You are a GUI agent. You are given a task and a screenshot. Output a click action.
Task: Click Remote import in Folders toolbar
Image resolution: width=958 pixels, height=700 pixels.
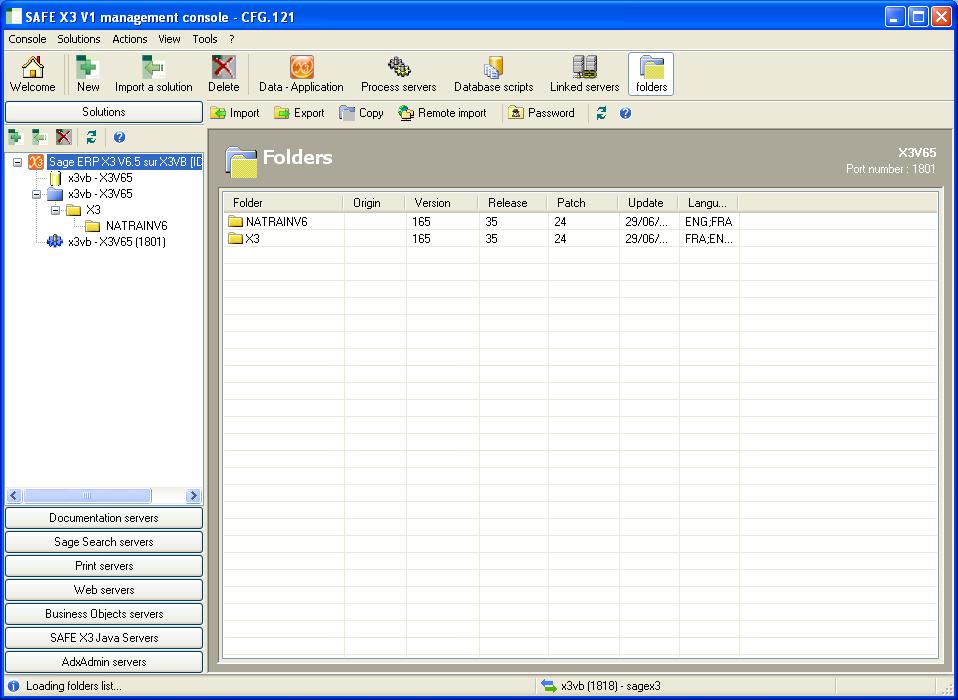coord(442,113)
